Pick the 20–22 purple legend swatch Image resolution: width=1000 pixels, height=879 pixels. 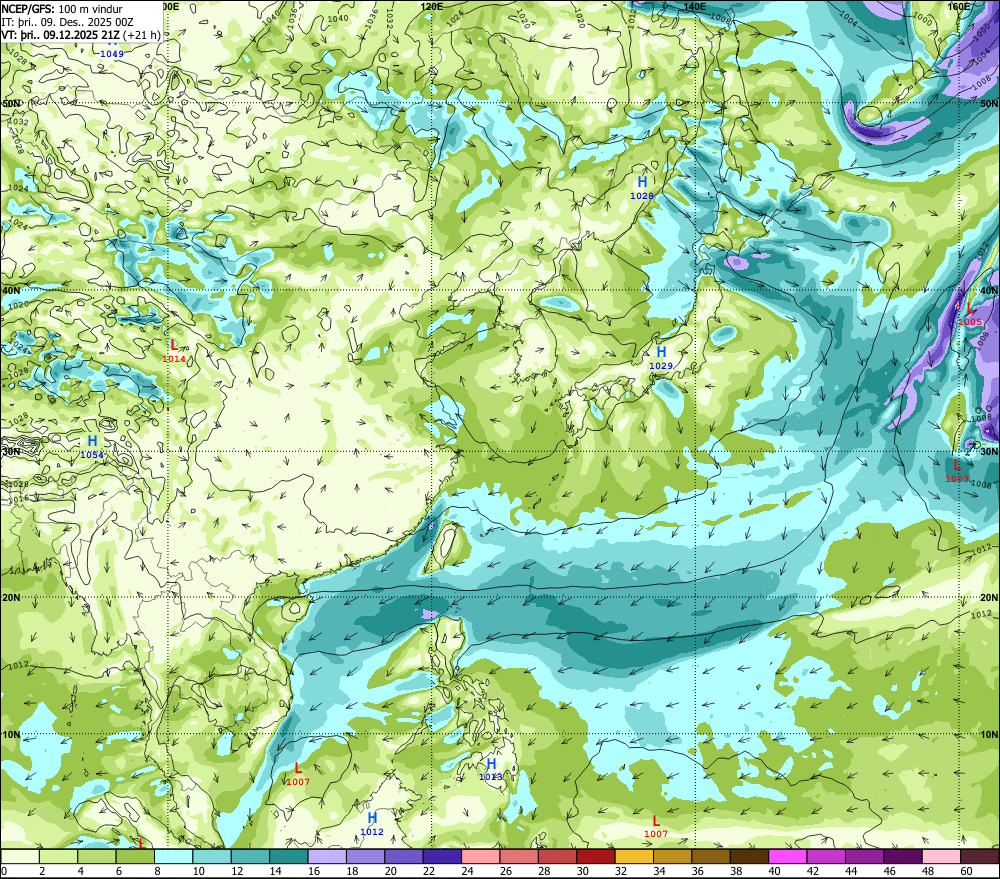pyautogui.click(x=404, y=856)
